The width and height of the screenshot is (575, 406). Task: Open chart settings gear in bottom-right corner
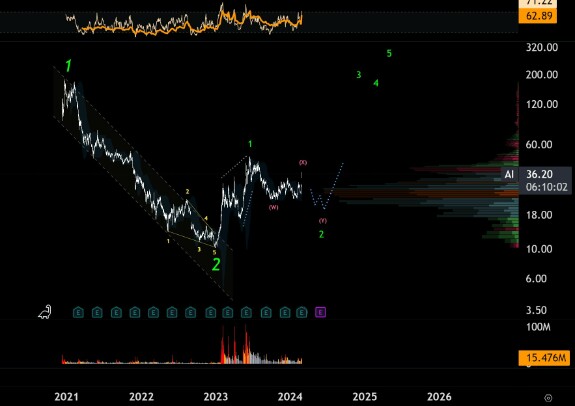click(x=548, y=398)
